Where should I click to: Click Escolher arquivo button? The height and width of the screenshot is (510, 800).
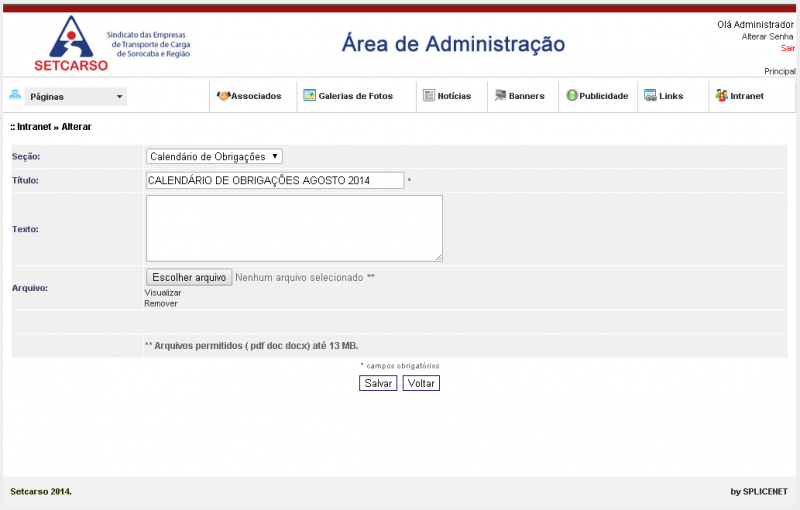(189, 277)
